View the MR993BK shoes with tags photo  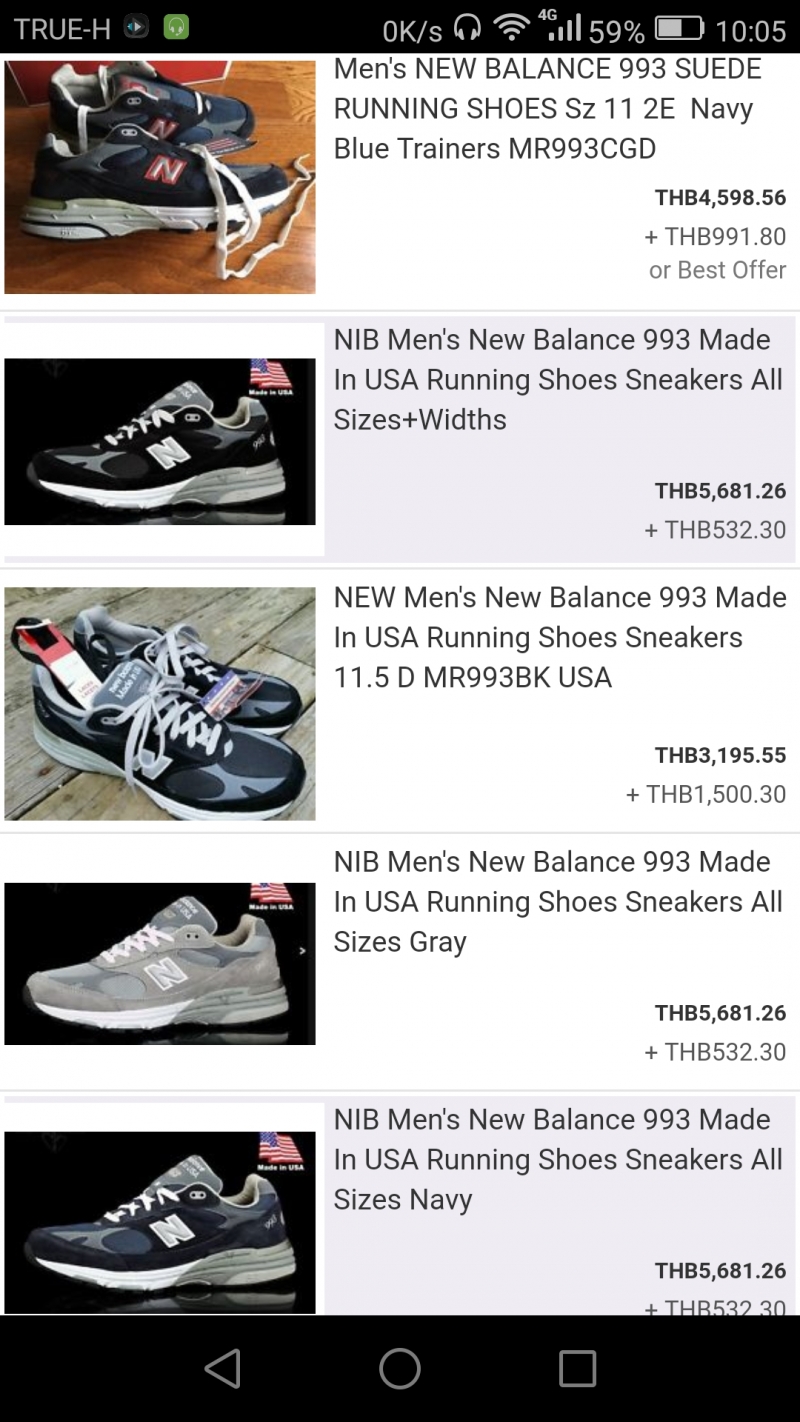(x=160, y=703)
